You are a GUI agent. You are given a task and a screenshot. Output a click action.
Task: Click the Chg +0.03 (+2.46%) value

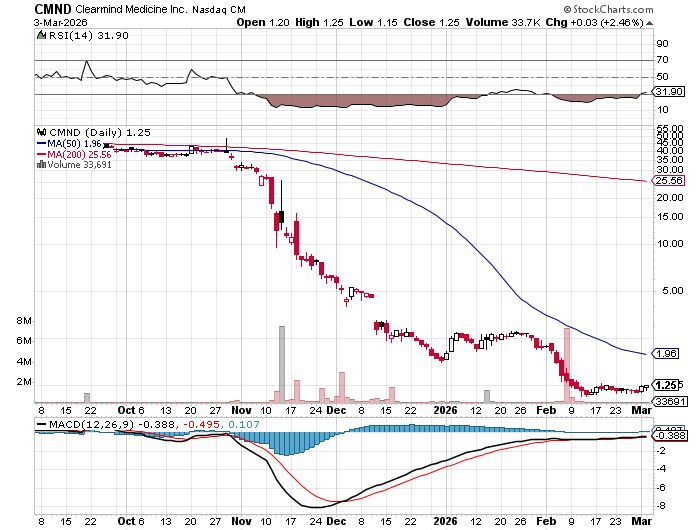595,22
